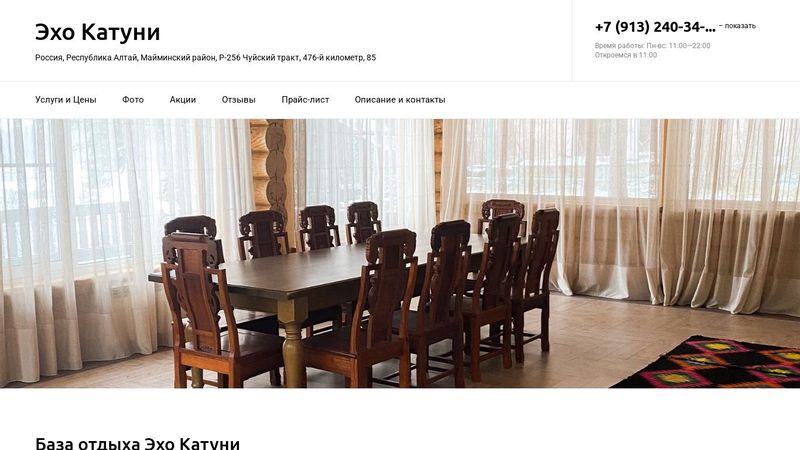Click the Время работы hours text
The height and width of the screenshot is (450, 800).
click(652, 45)
